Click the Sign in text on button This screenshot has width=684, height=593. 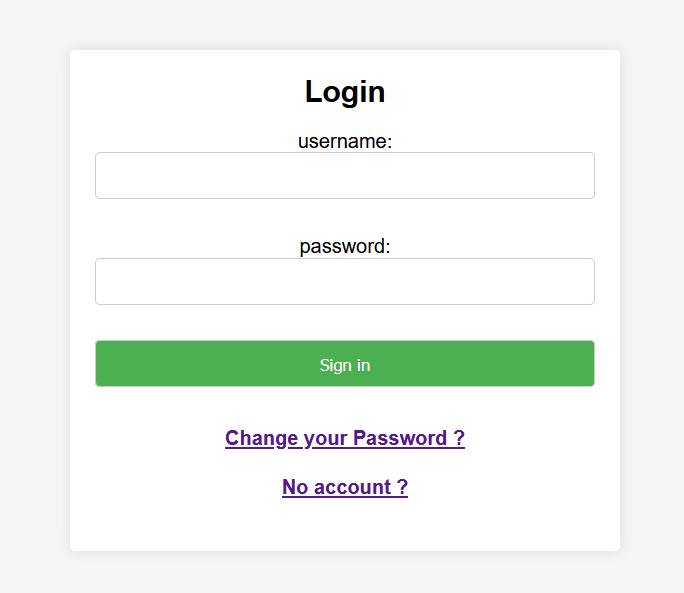click(345, 365)
